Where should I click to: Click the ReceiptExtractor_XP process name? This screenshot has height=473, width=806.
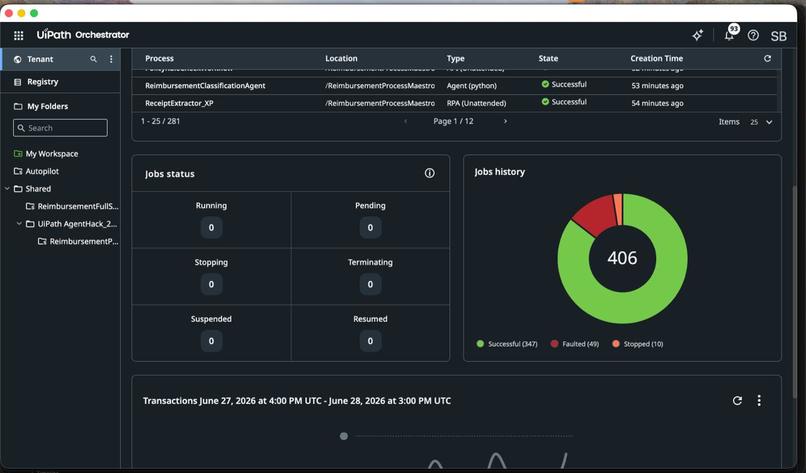pyautogui.click(x=179, y=103)
